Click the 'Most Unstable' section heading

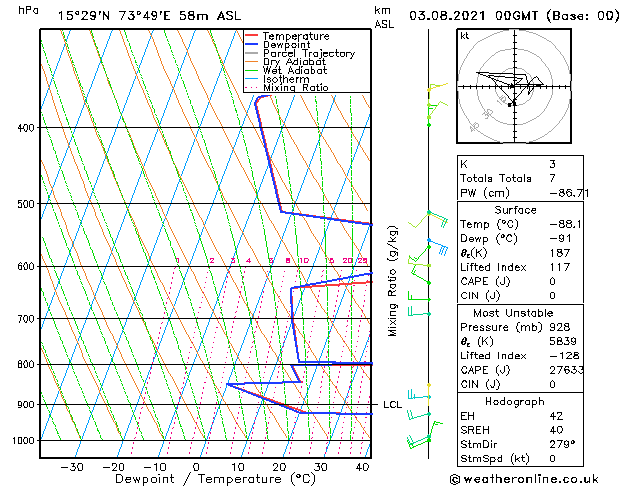pyautogui.click(x=513, y=313)
